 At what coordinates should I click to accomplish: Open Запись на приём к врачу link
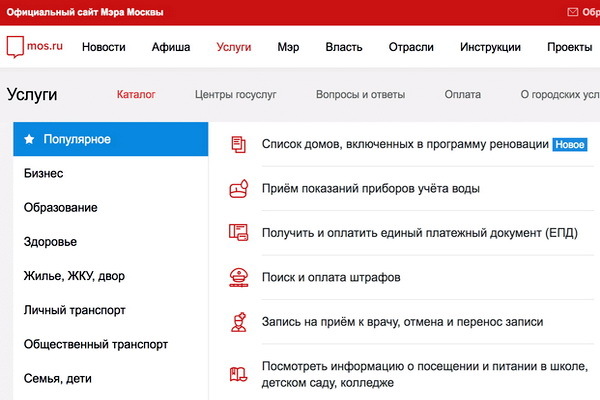click(x=402, y=322)
